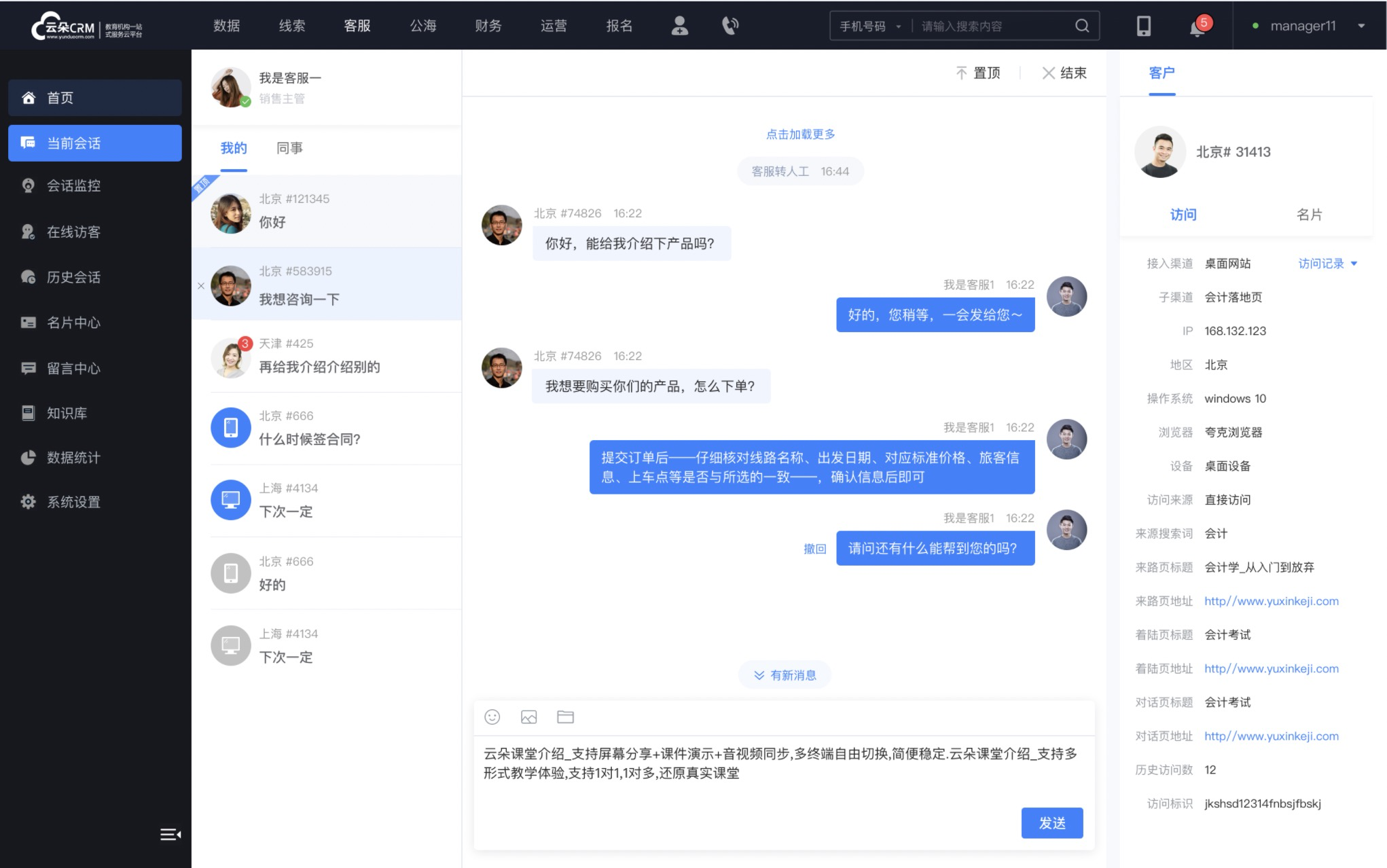
Task: Click http://www.yuxinkeji.com source URL link
Action: (x=1272, y=600)
